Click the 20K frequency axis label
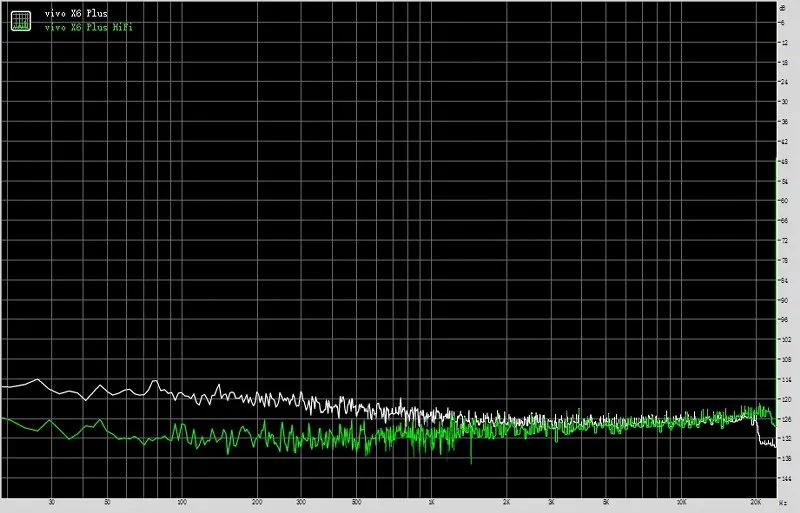Screen dimensions: 800x513 click(756, 502)
